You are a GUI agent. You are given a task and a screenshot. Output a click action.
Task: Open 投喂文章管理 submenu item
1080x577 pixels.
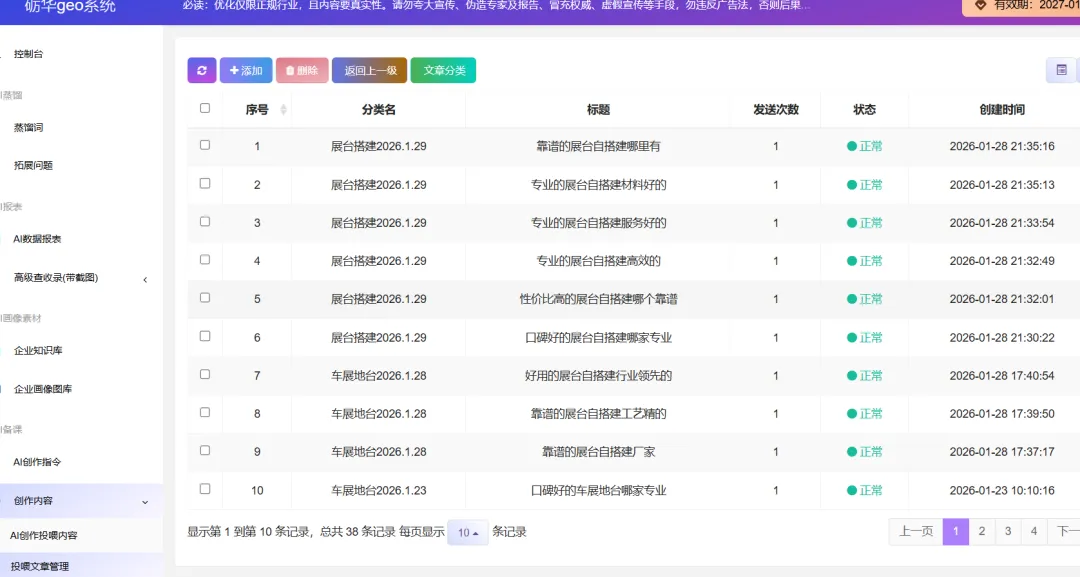coord(39,567)
